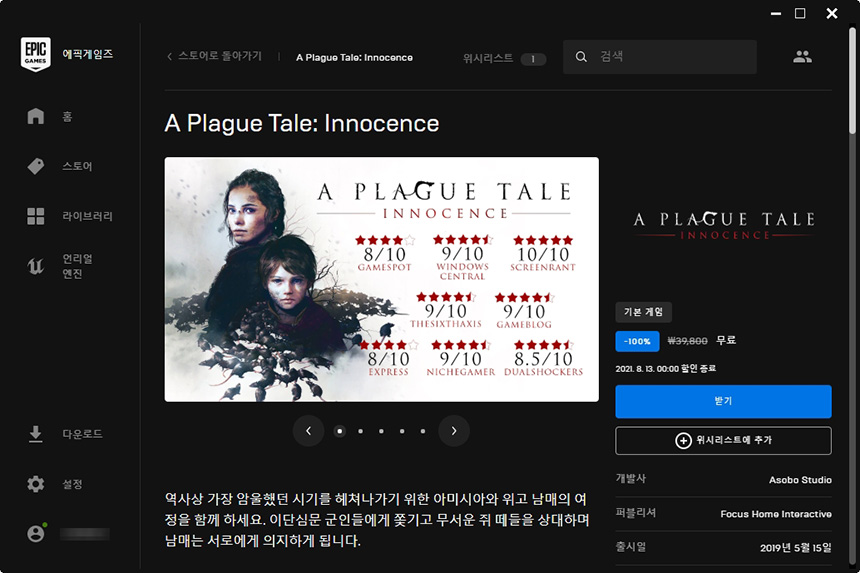The image size is (860, 573).
Task: Go back via the store chevron arrow
Action: point(169,56)
